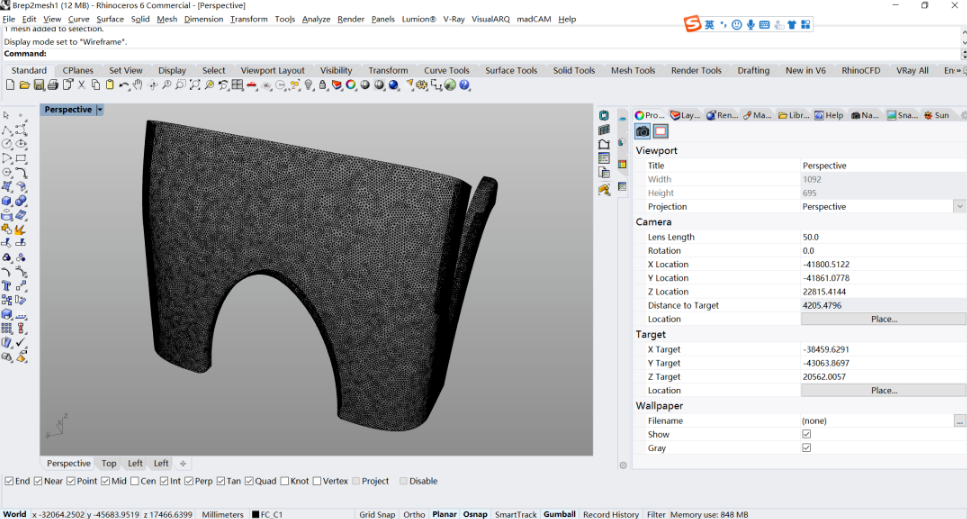Click the light bulb icon
Screen dimensions: 967x519
[x=308, y=85]
